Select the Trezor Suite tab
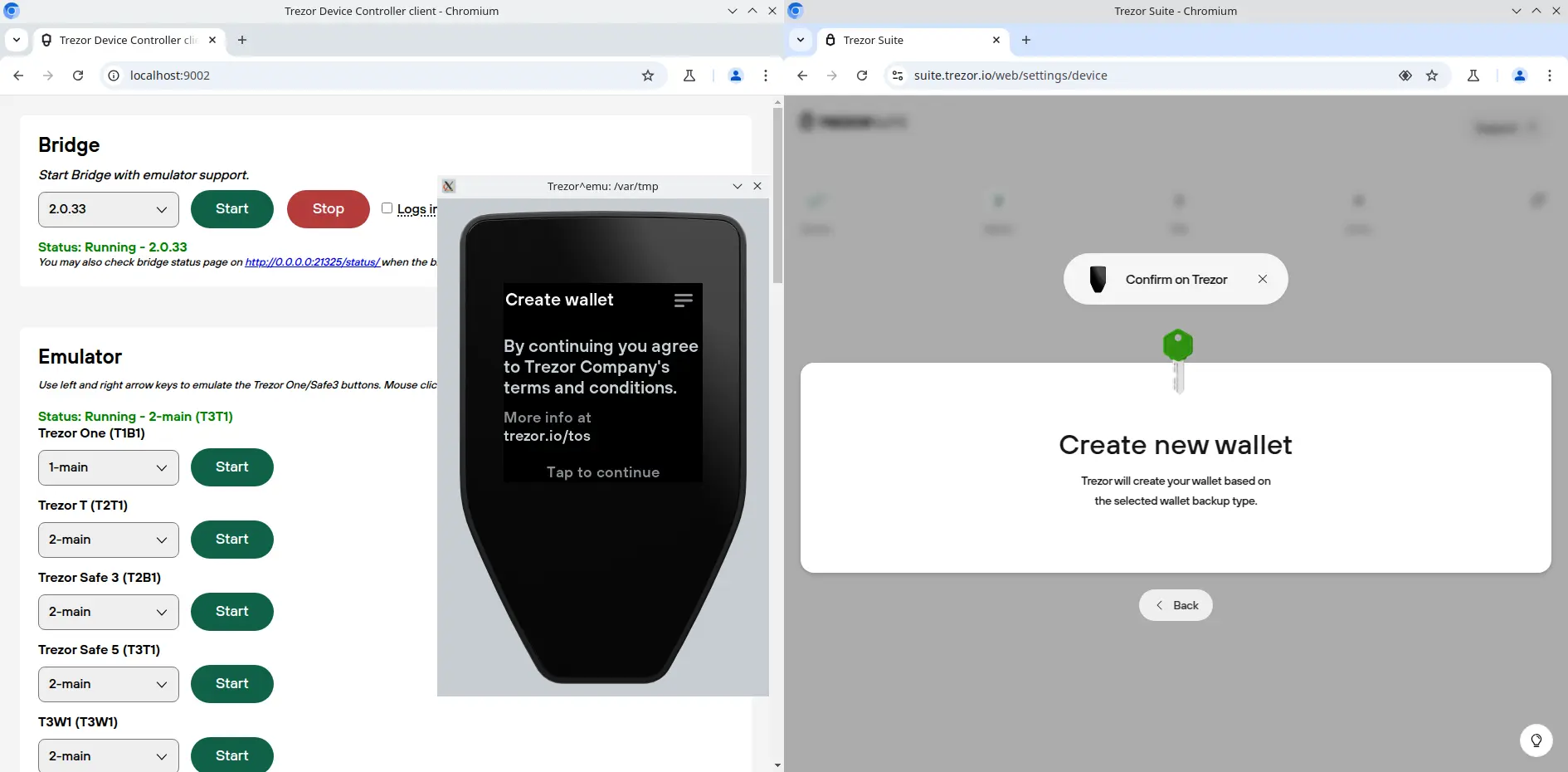This screenshot has height=772, width=1568. point(913,40)
